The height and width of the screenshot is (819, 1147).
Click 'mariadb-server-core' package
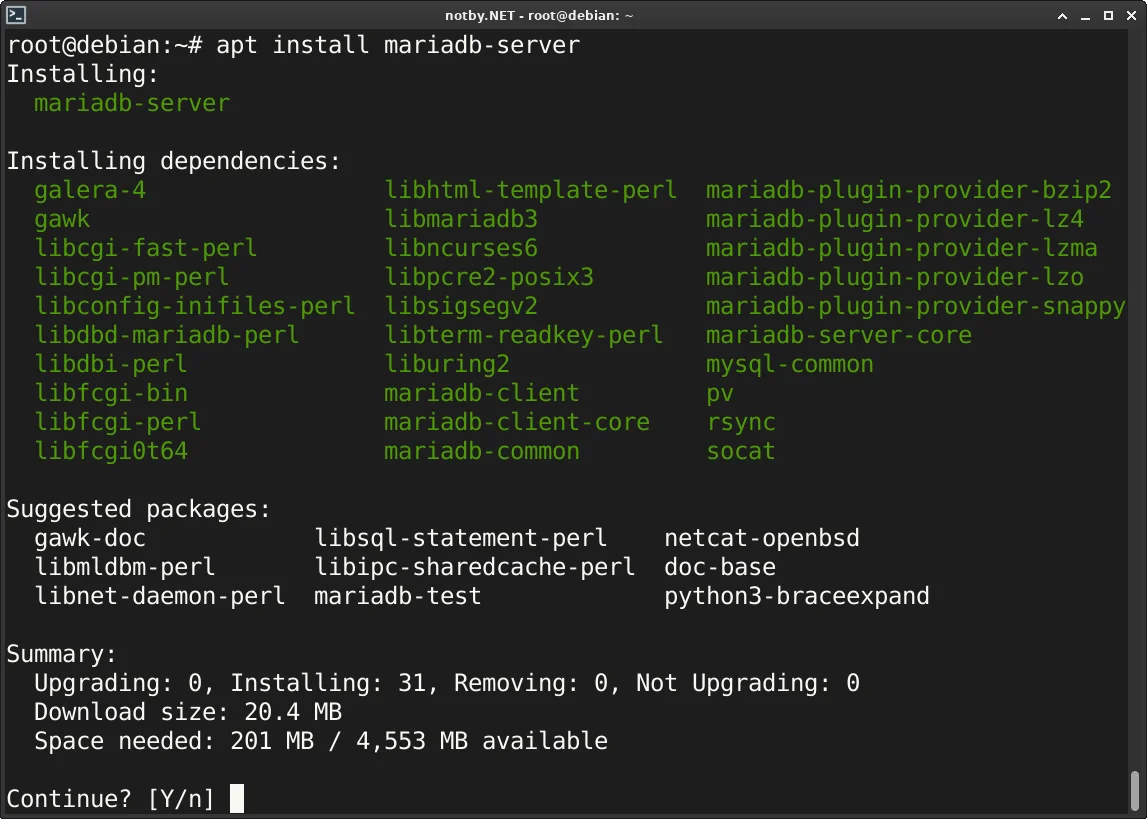(x=839, y=335)
